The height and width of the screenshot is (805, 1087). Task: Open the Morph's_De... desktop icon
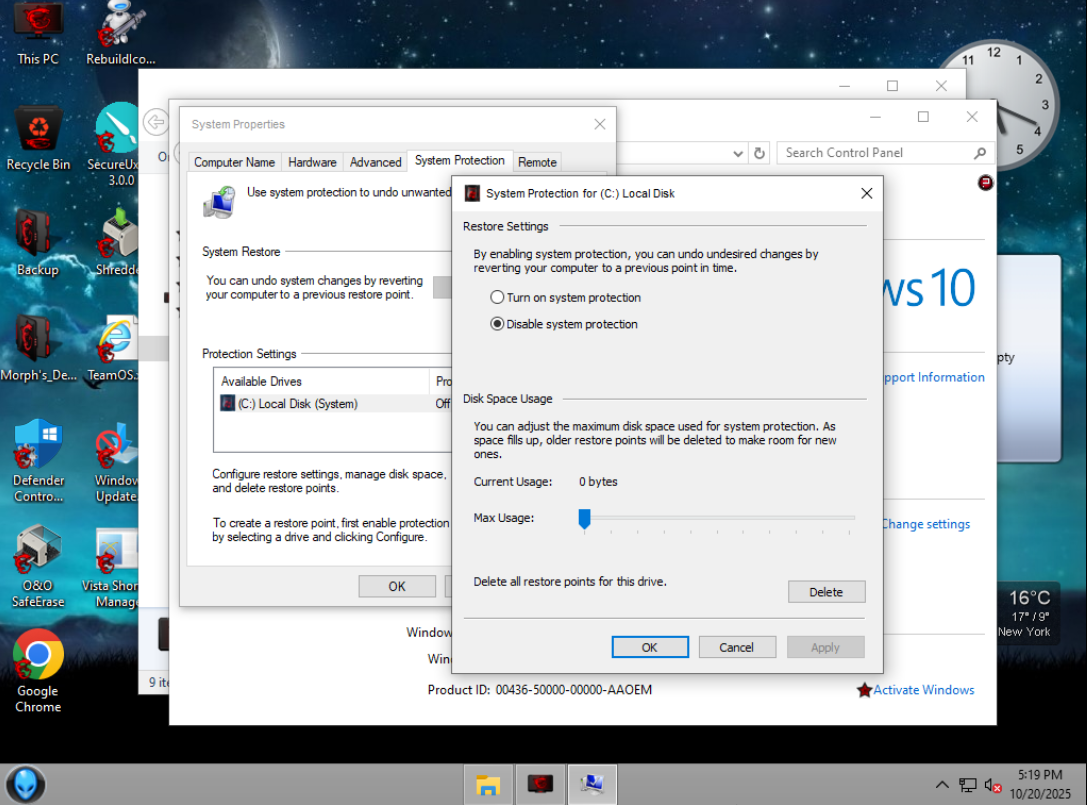pos(38,349)
